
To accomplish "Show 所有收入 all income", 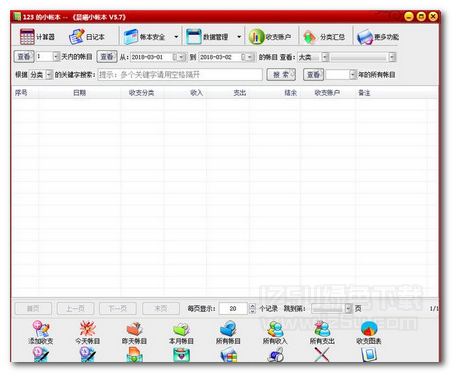I will pyautogui.click(x=275, y=332).
